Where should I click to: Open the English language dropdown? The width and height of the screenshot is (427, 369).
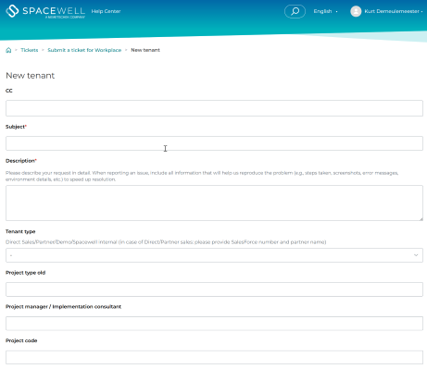325,11
